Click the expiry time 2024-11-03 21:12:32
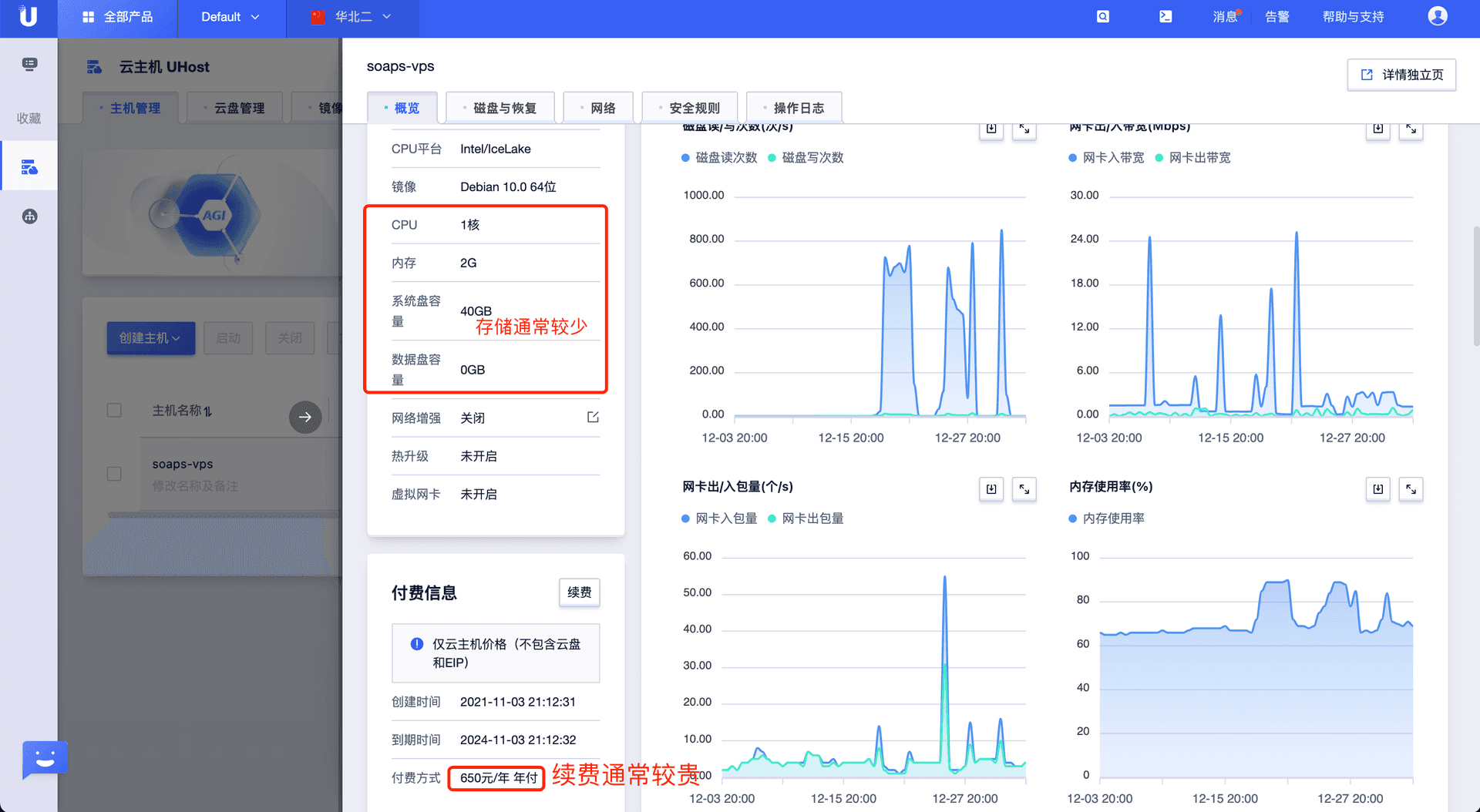Viewport: 1480px width, 812px height. (518, 740)
